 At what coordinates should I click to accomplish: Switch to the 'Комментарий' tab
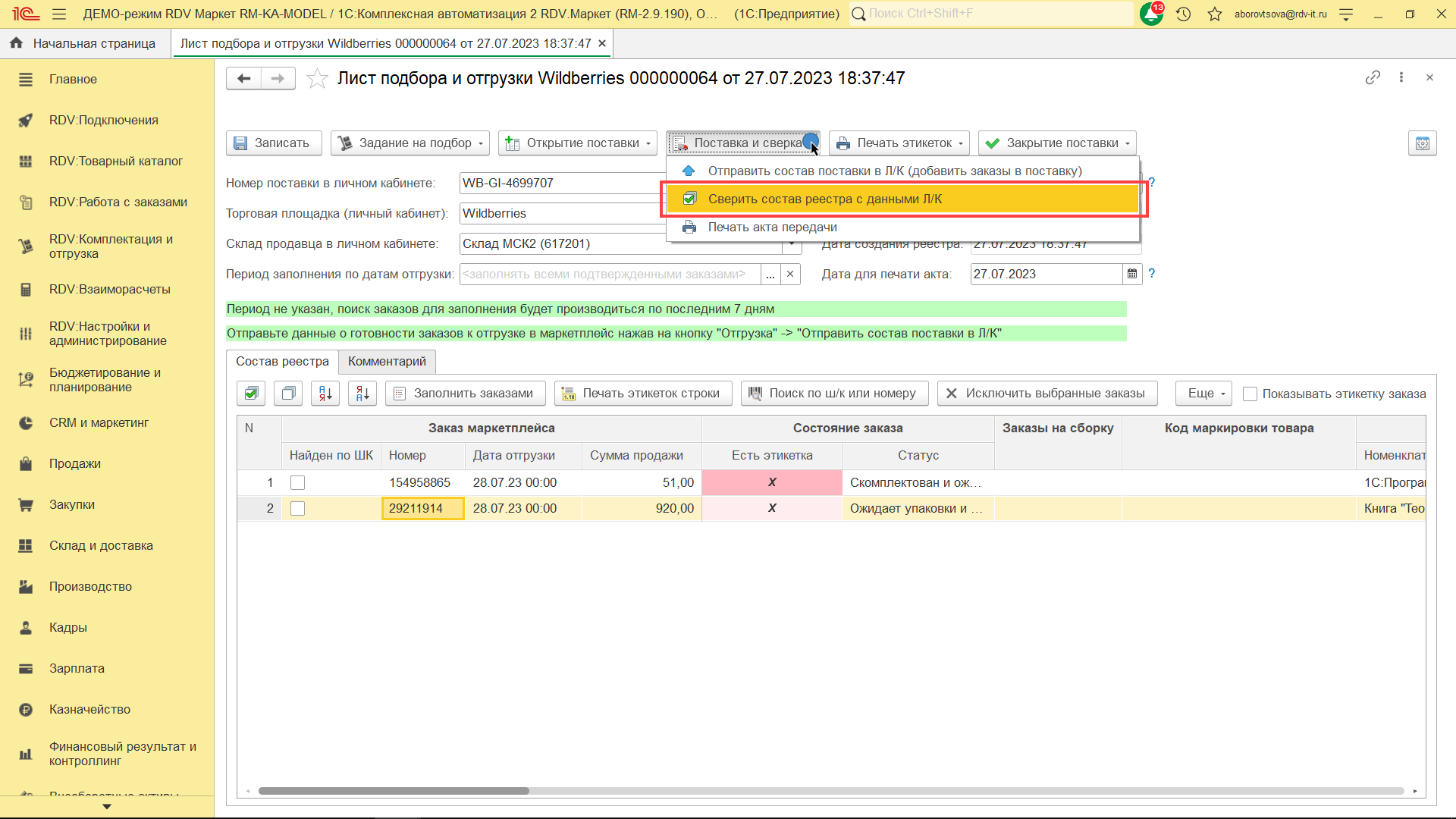click(x=387, y=361)
